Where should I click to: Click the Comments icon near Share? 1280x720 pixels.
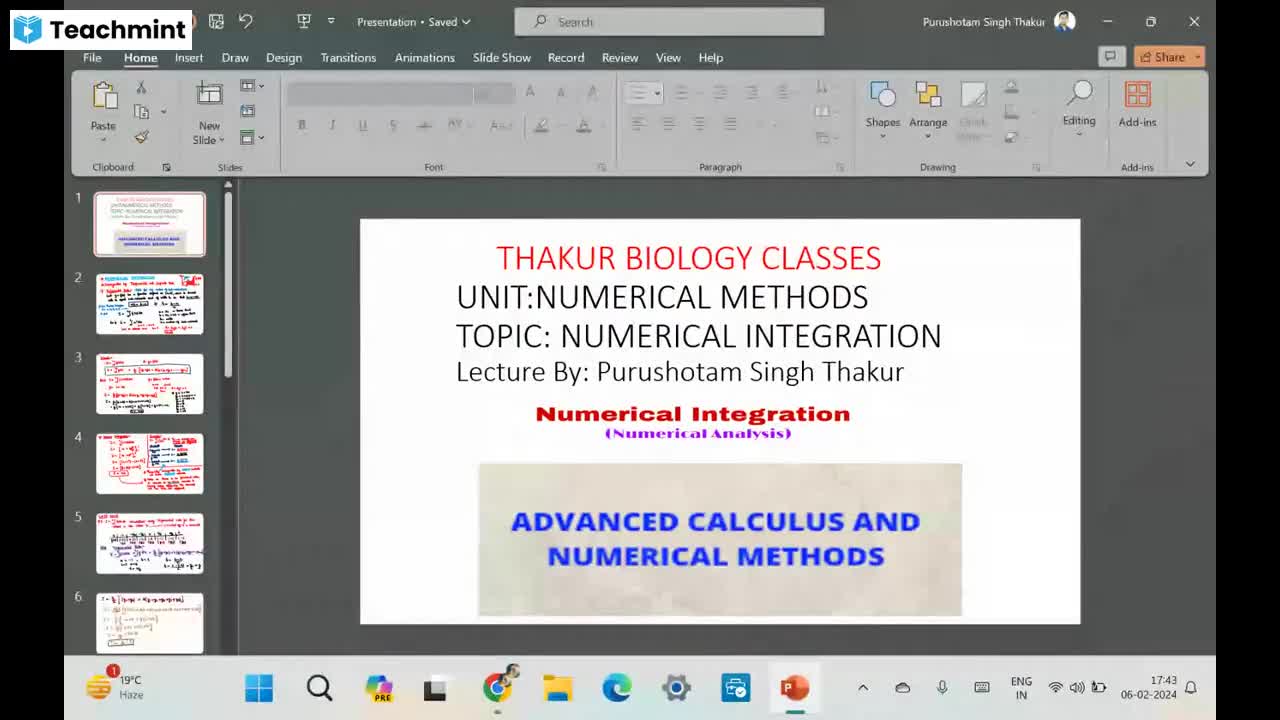(1111, 57)
